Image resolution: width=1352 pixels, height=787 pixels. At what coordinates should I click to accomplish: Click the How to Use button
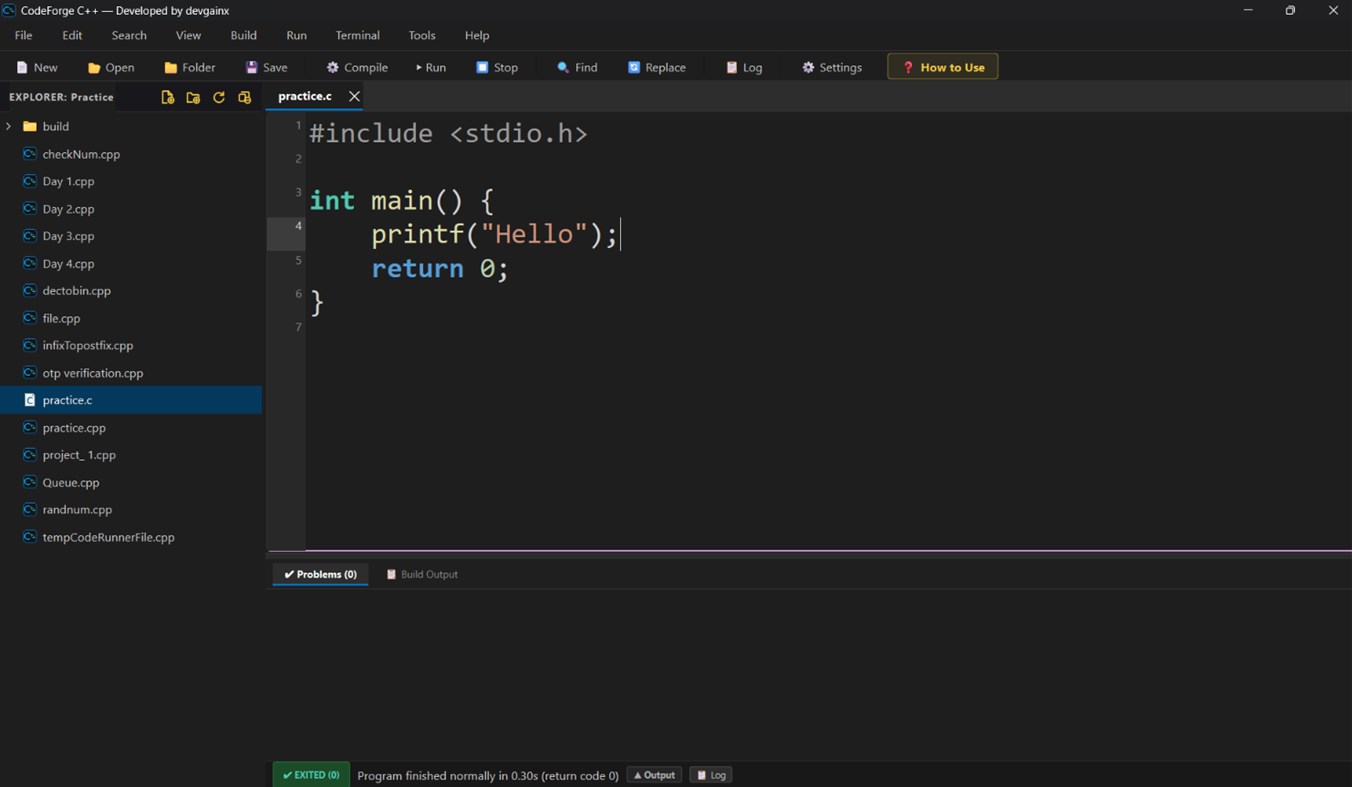pyautogui.click(x=943, y=67)
